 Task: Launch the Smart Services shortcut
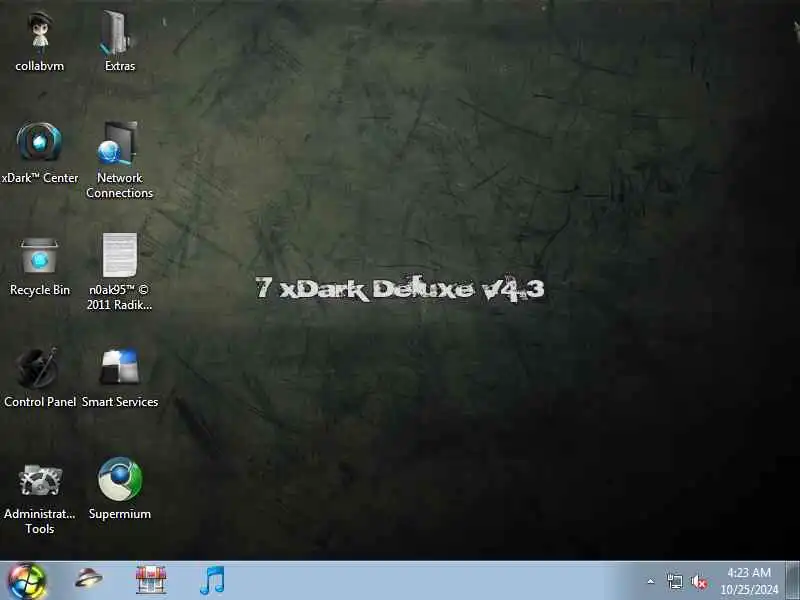pyautogui.click(x=120, y=378)
